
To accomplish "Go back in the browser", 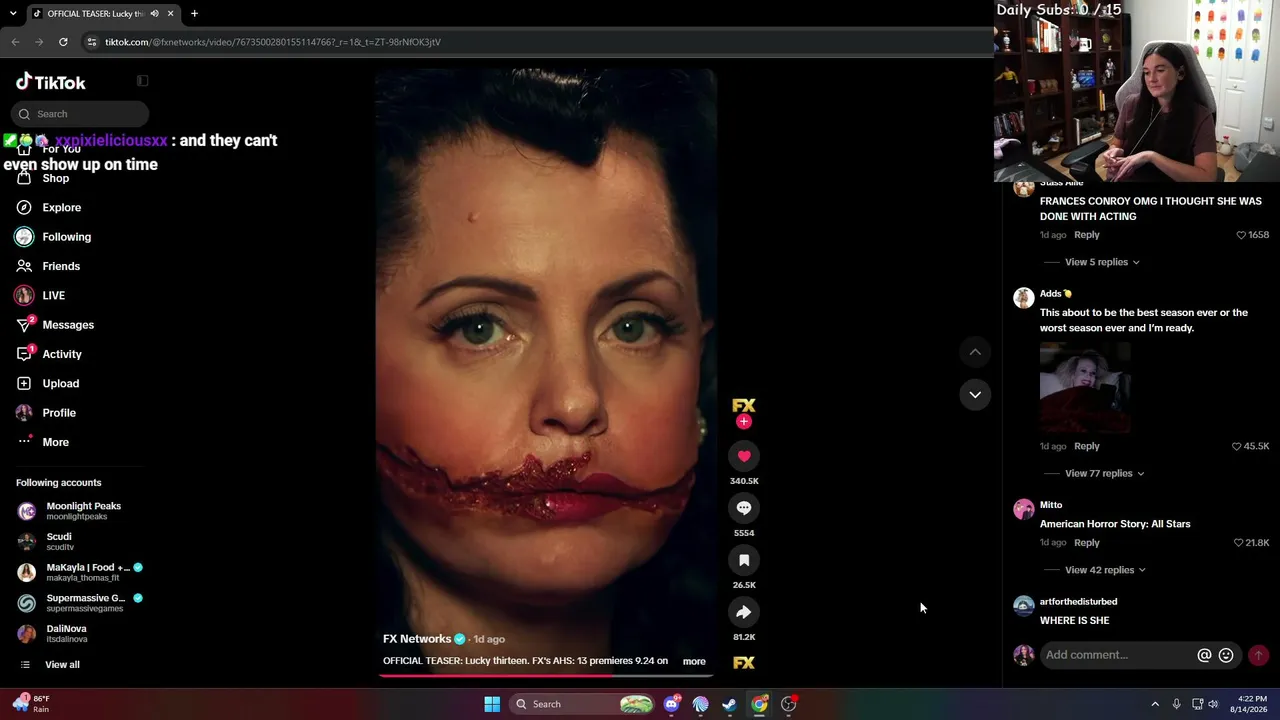I will [x=15, y=42].
